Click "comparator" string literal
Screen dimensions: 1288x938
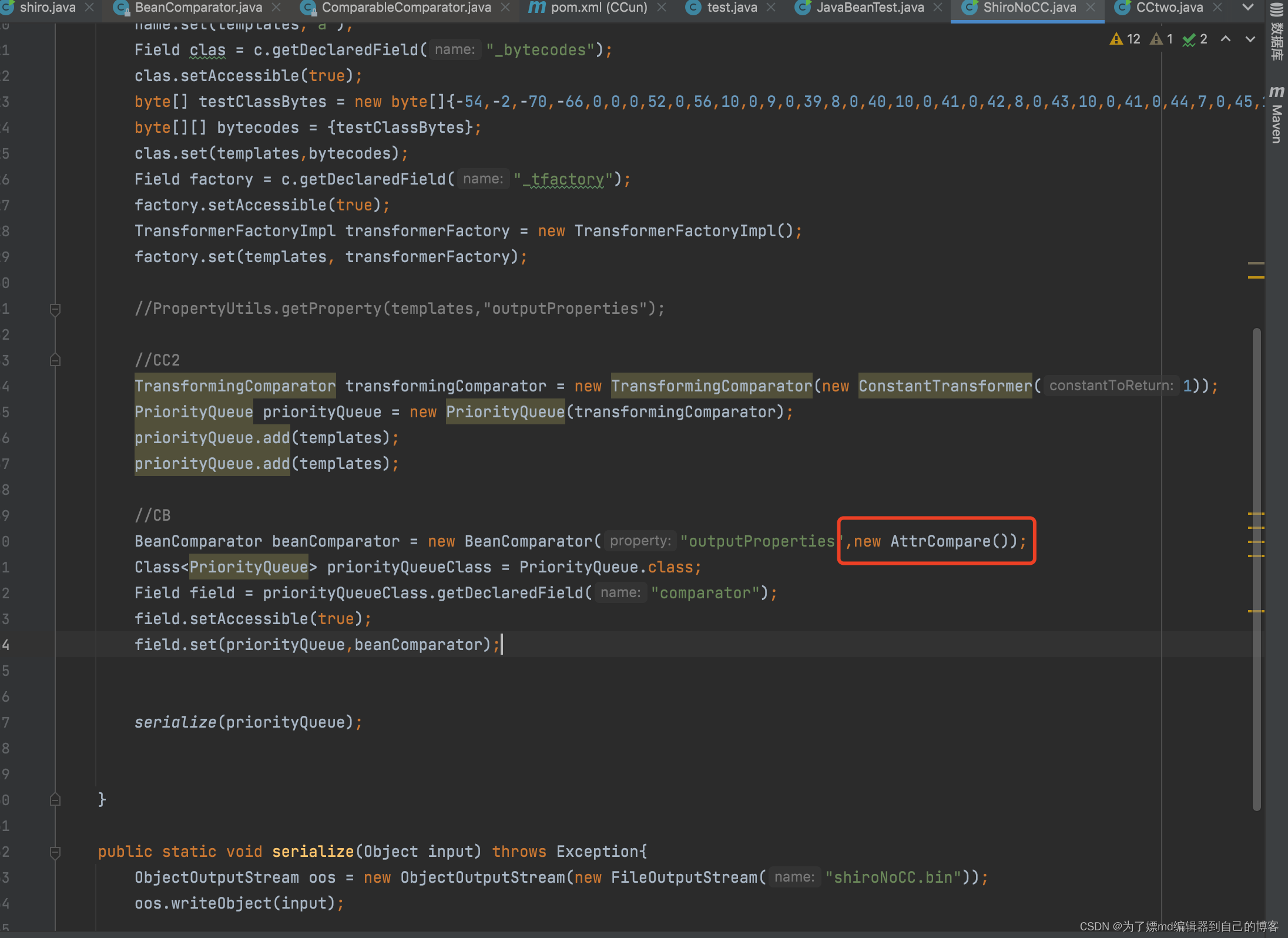pos(705,593)
